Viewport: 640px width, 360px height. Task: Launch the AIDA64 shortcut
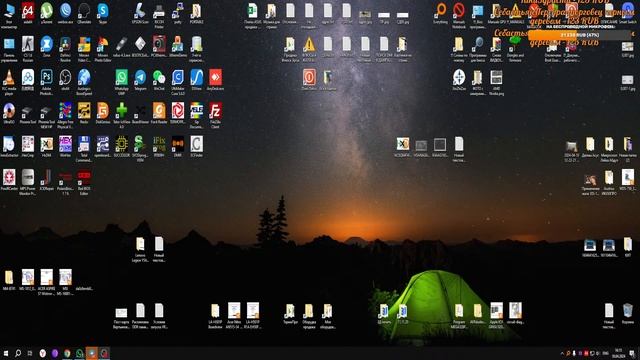tap(28, 11)
